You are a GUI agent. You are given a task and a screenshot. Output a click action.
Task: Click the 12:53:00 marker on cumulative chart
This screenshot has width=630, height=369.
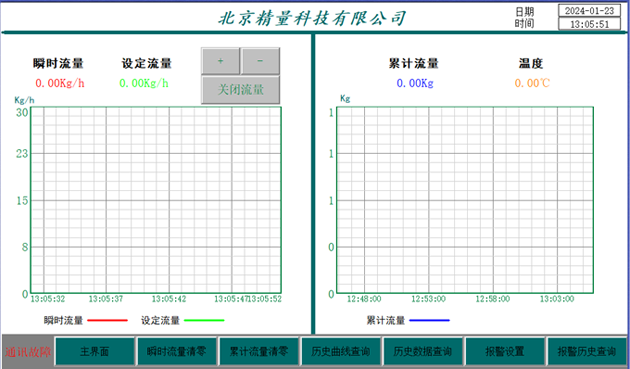click(428, 299)
